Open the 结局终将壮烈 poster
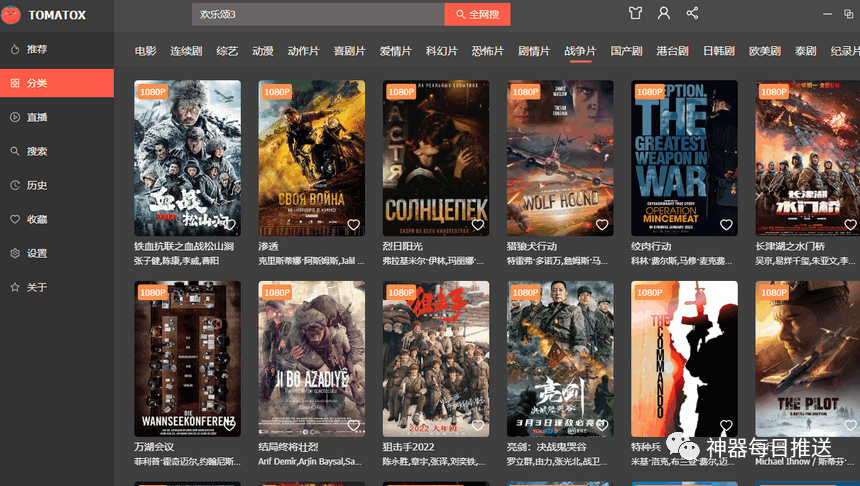The height and width of the screenshot is (486, 860). 312,359
